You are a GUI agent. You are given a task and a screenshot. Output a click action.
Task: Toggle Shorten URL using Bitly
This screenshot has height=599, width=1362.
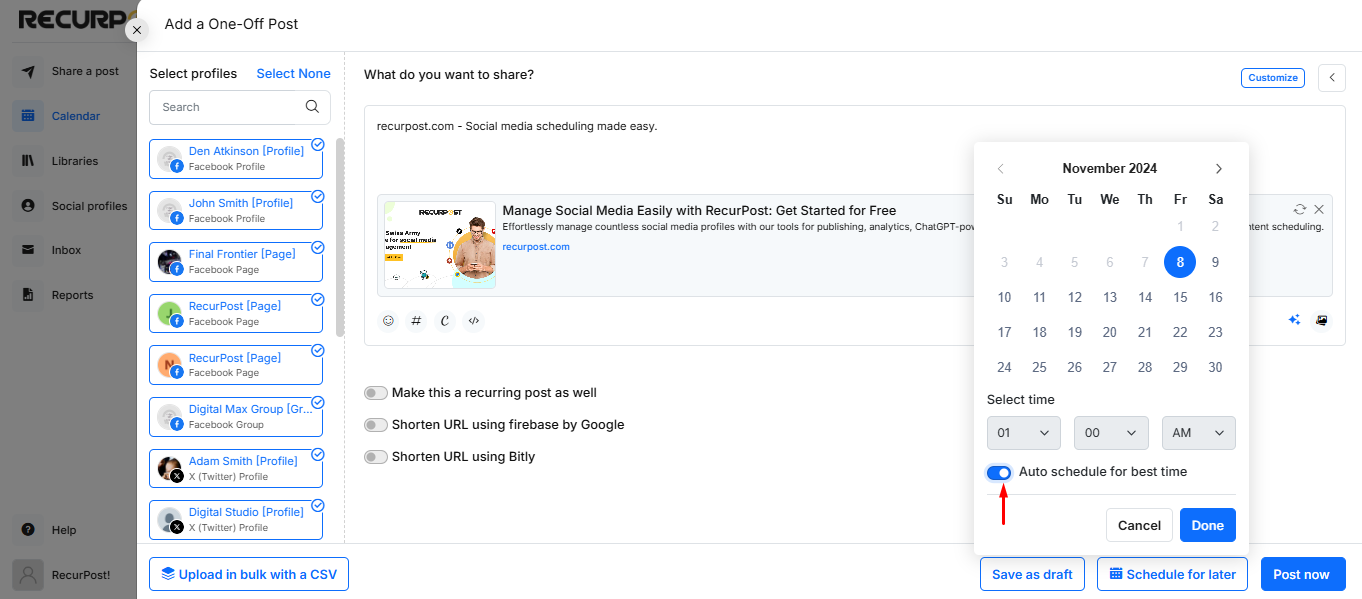(376, 457)
